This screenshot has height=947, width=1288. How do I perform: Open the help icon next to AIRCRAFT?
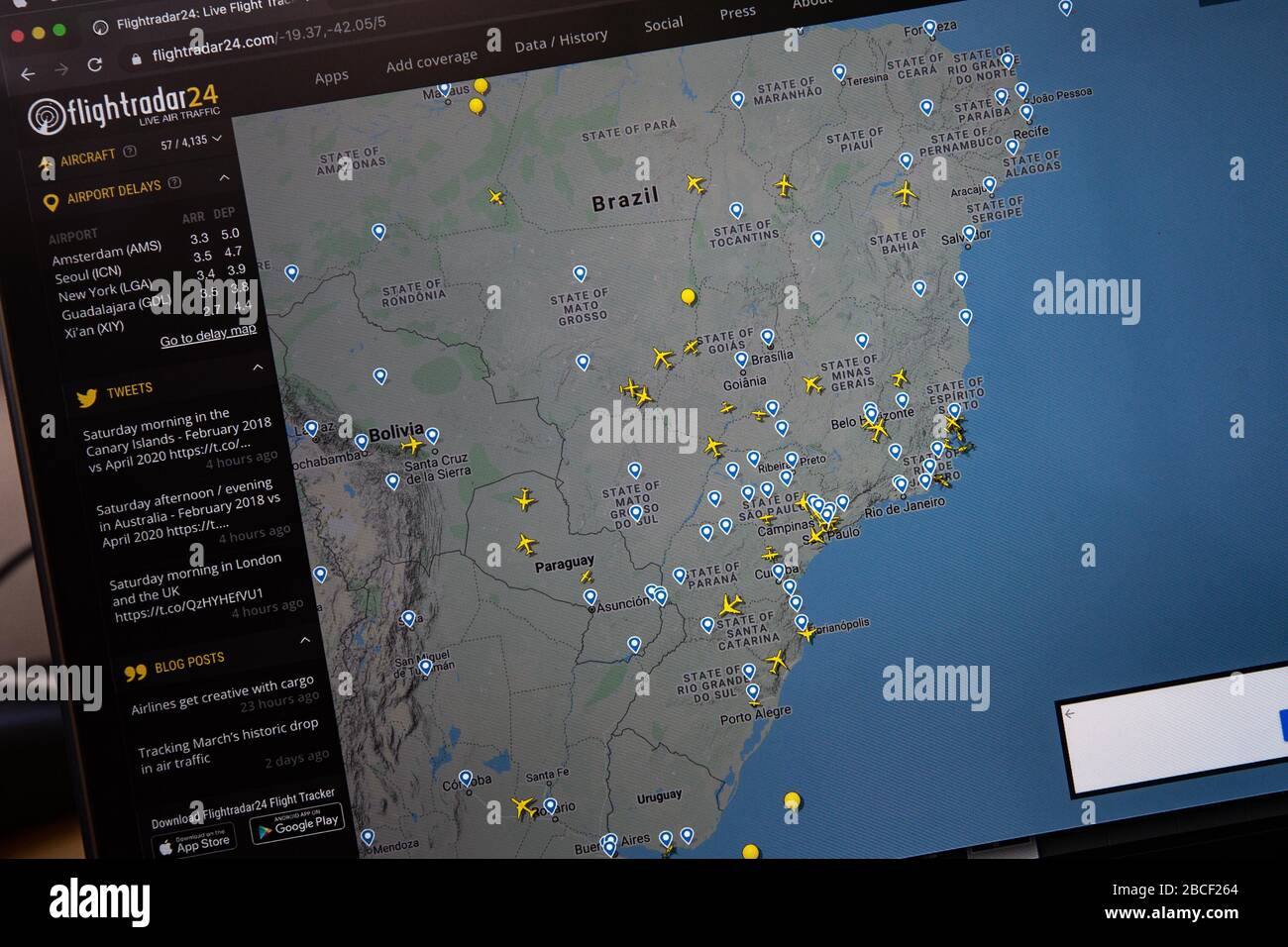pyautogui.click(x=129, y=152)
